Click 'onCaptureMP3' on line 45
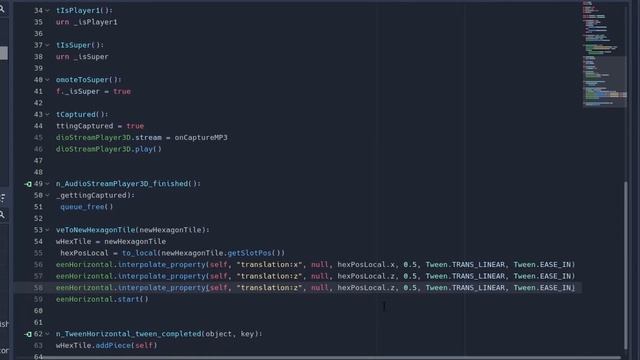 [x=201, y=138]
